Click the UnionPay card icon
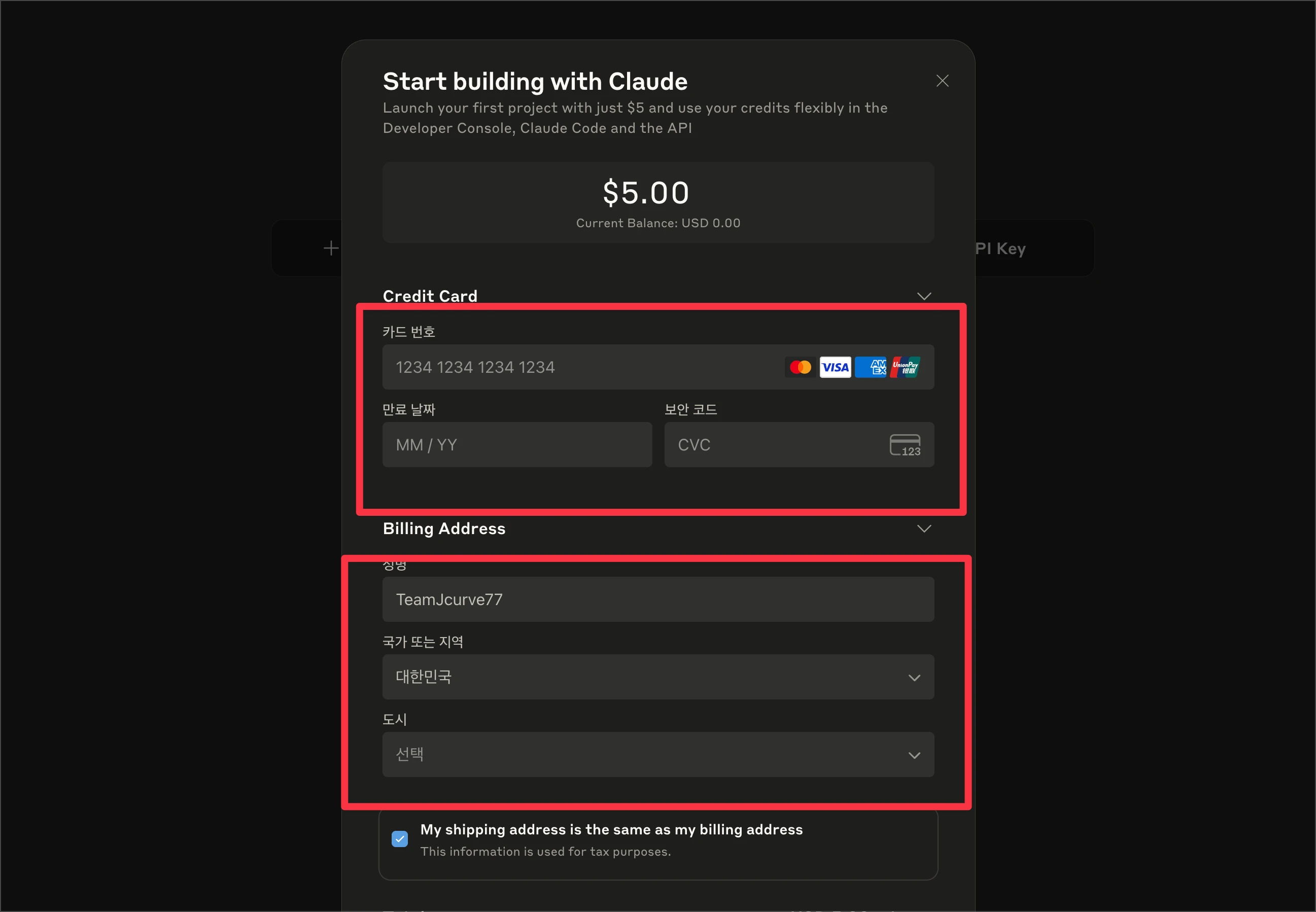The image size is (1316, 912). pos(905,367)
